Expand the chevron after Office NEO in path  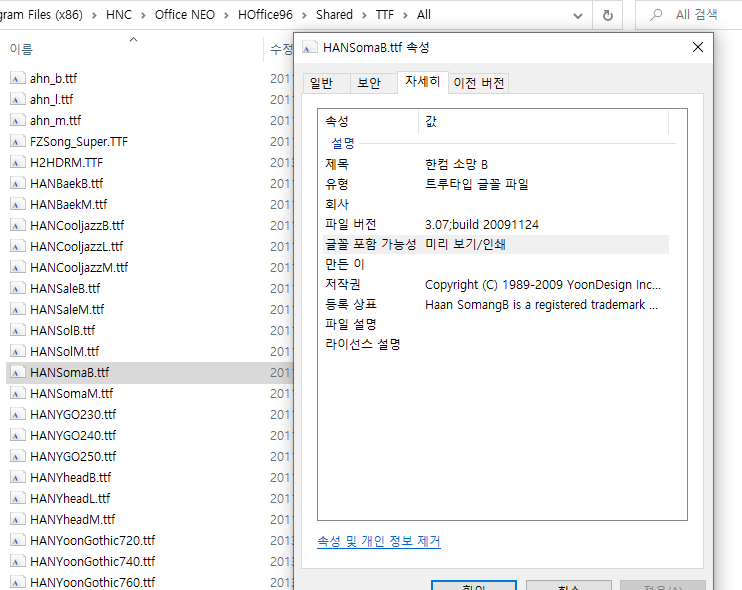226,15
